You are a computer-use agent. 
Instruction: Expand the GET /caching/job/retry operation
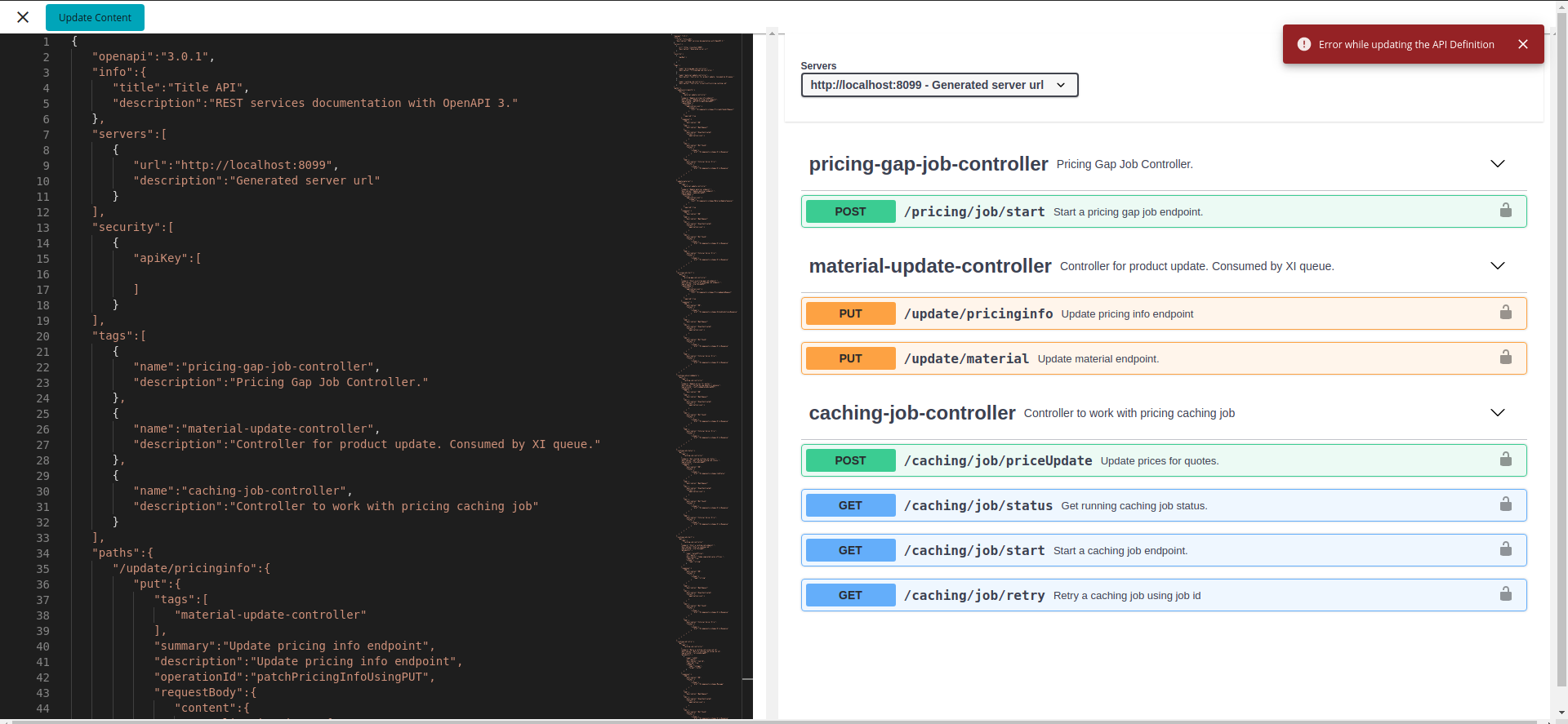tap(1164, 595)
